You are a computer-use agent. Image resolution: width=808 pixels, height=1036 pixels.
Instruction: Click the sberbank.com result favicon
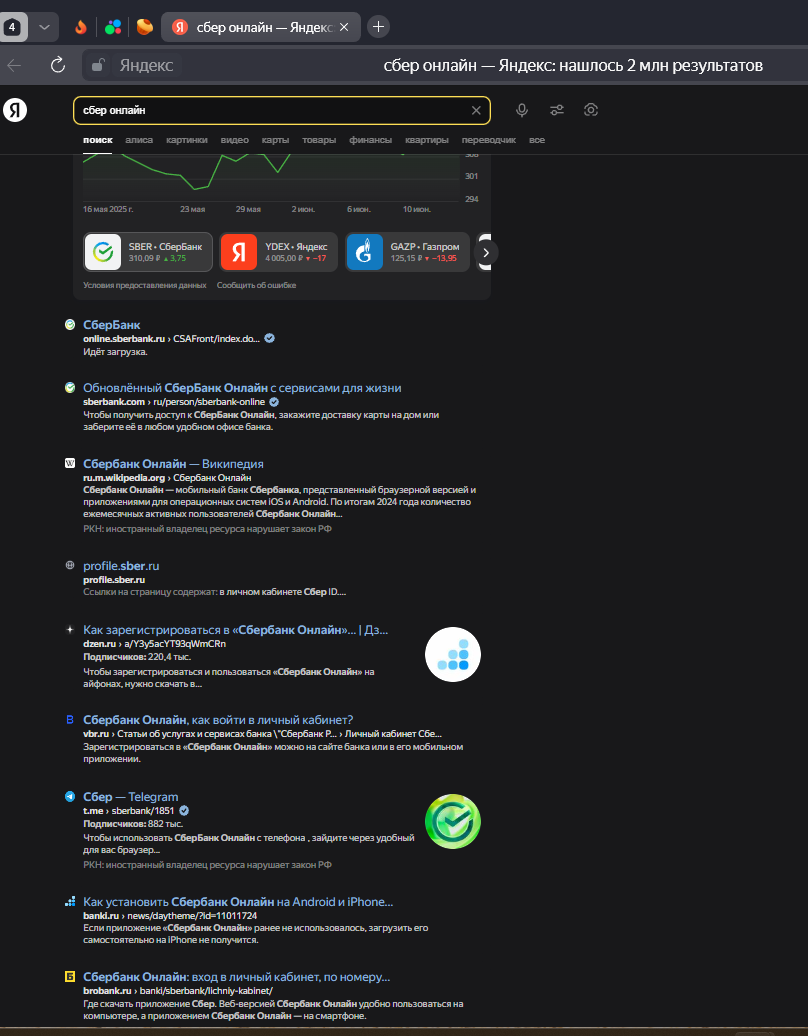click(70, 388)
